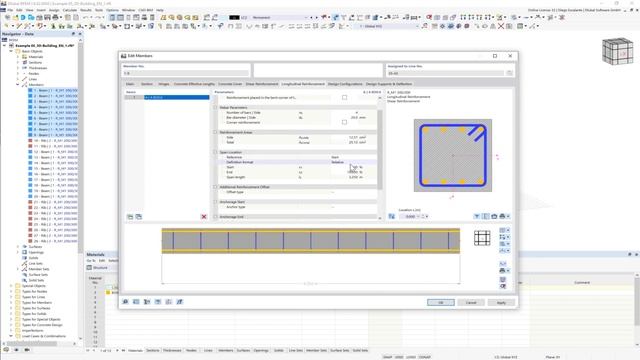640x360 pixels.
Task: Click the OK button
Action: click(x=441, y=302)
